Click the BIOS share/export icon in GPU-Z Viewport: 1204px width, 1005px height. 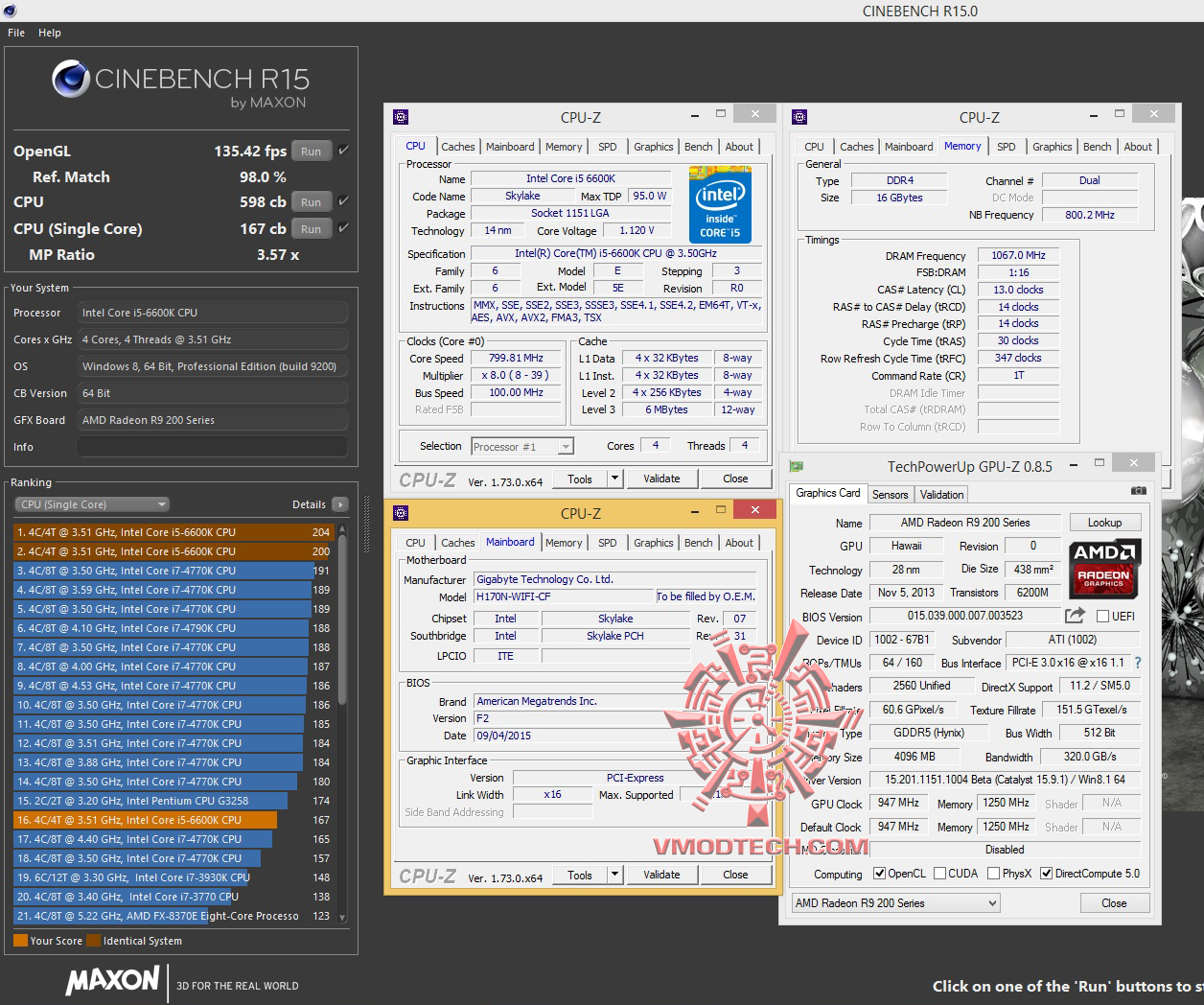coord(1075,616)
